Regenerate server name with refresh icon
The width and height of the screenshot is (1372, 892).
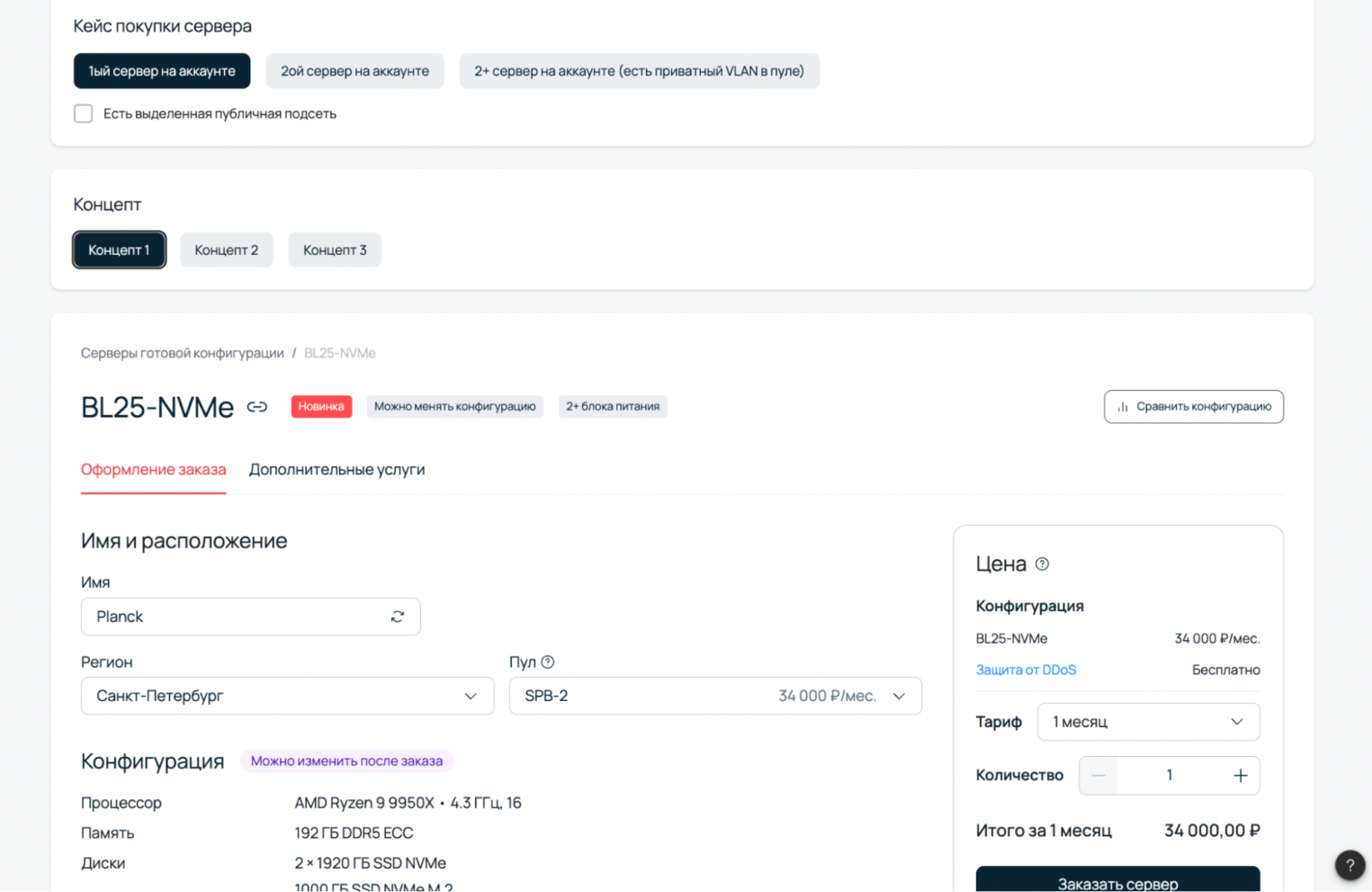(398, 617)
